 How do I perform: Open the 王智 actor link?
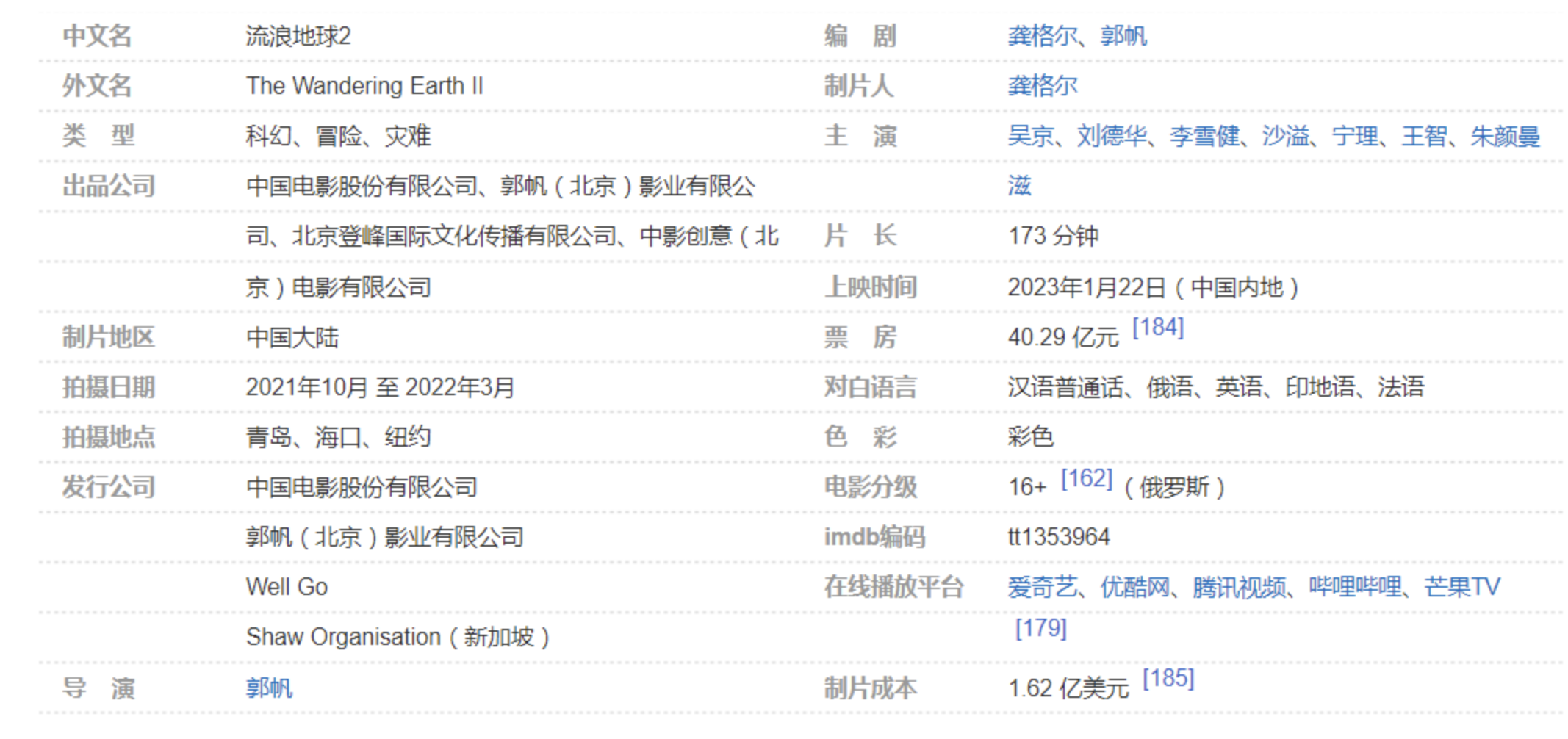pos(1424,135)
